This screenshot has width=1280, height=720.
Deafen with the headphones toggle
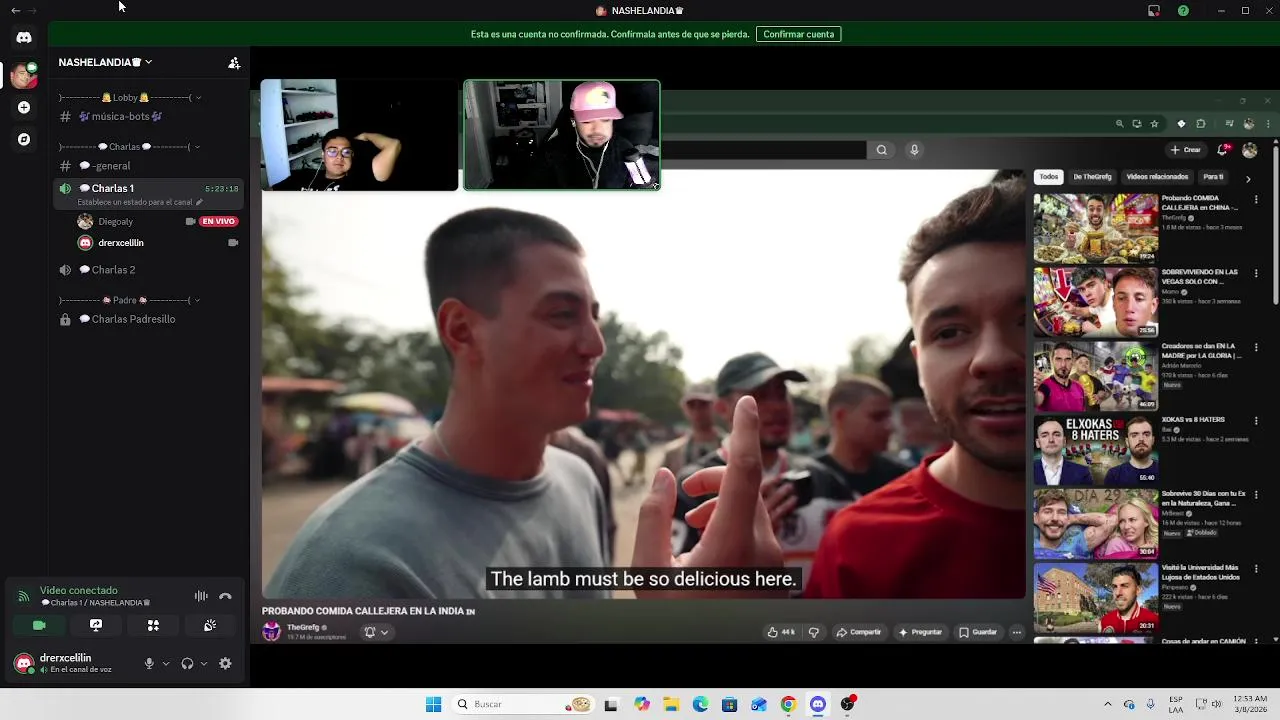click(187, 663)
